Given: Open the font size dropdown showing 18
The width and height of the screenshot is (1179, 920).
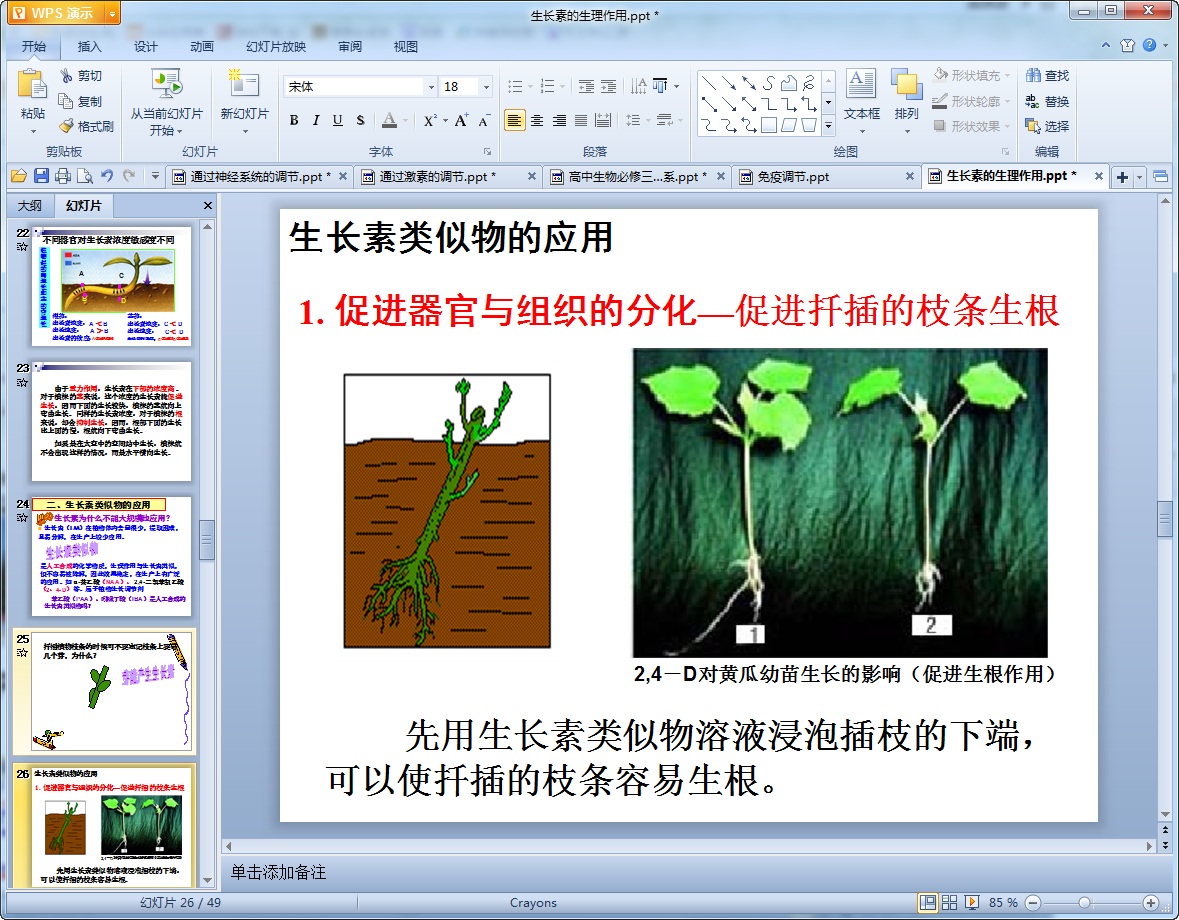Looking at the screenshot, I should (x=486, y=86).
